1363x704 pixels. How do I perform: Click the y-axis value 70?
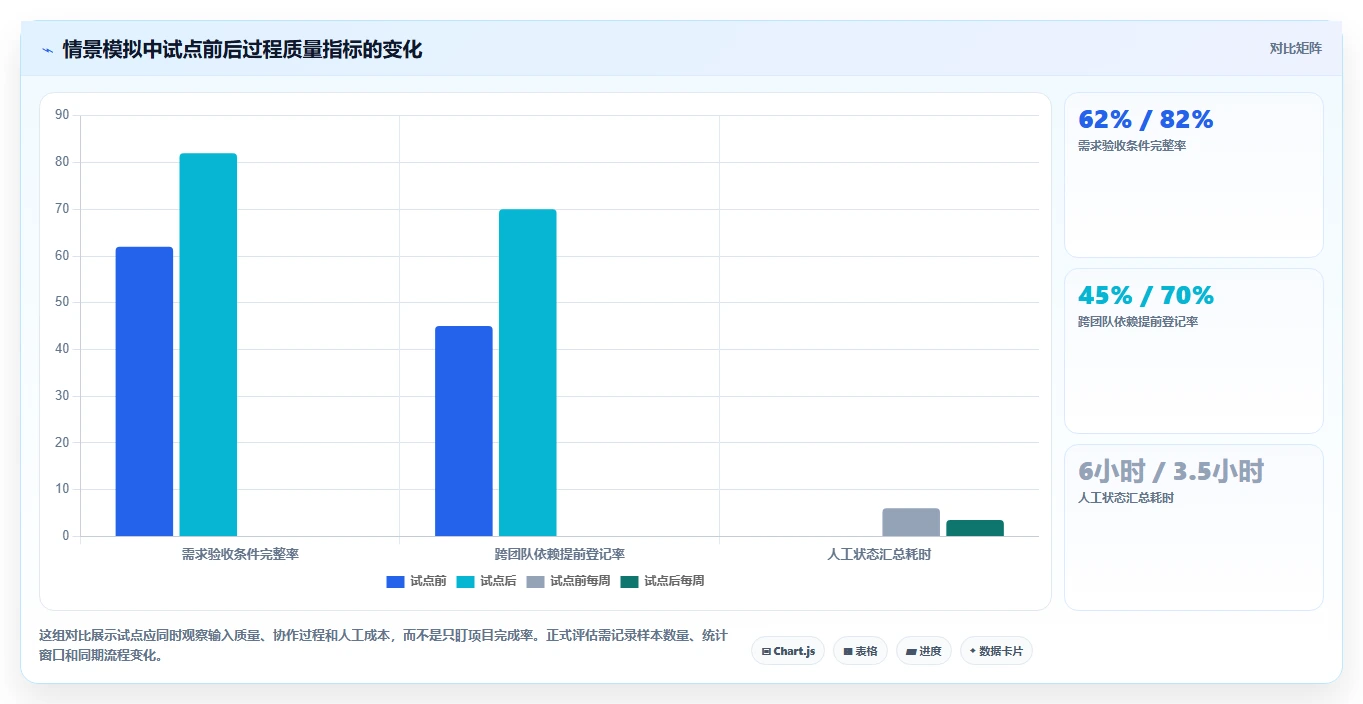point(62,209)
